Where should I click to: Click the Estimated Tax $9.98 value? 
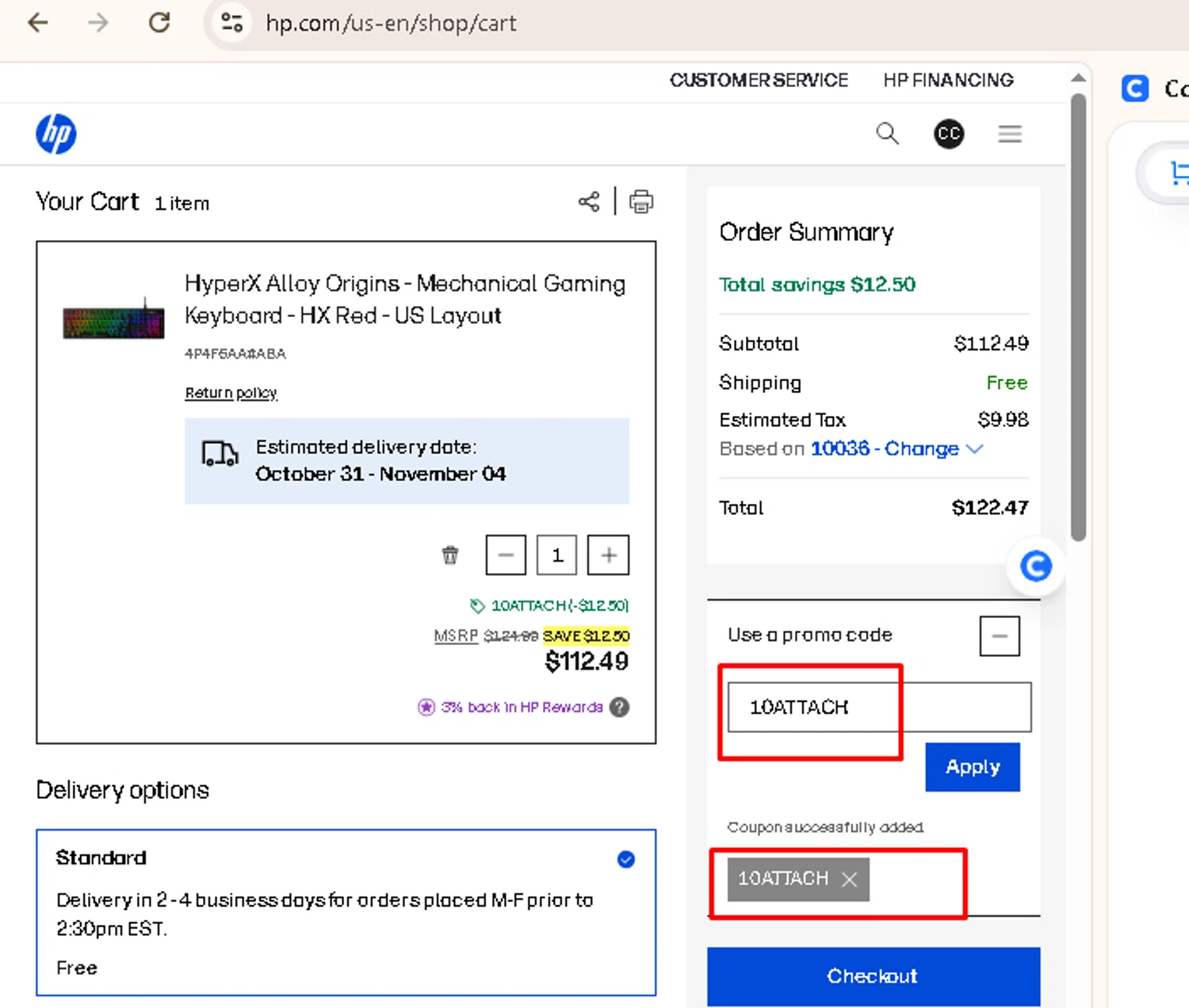pos(1003,420)
